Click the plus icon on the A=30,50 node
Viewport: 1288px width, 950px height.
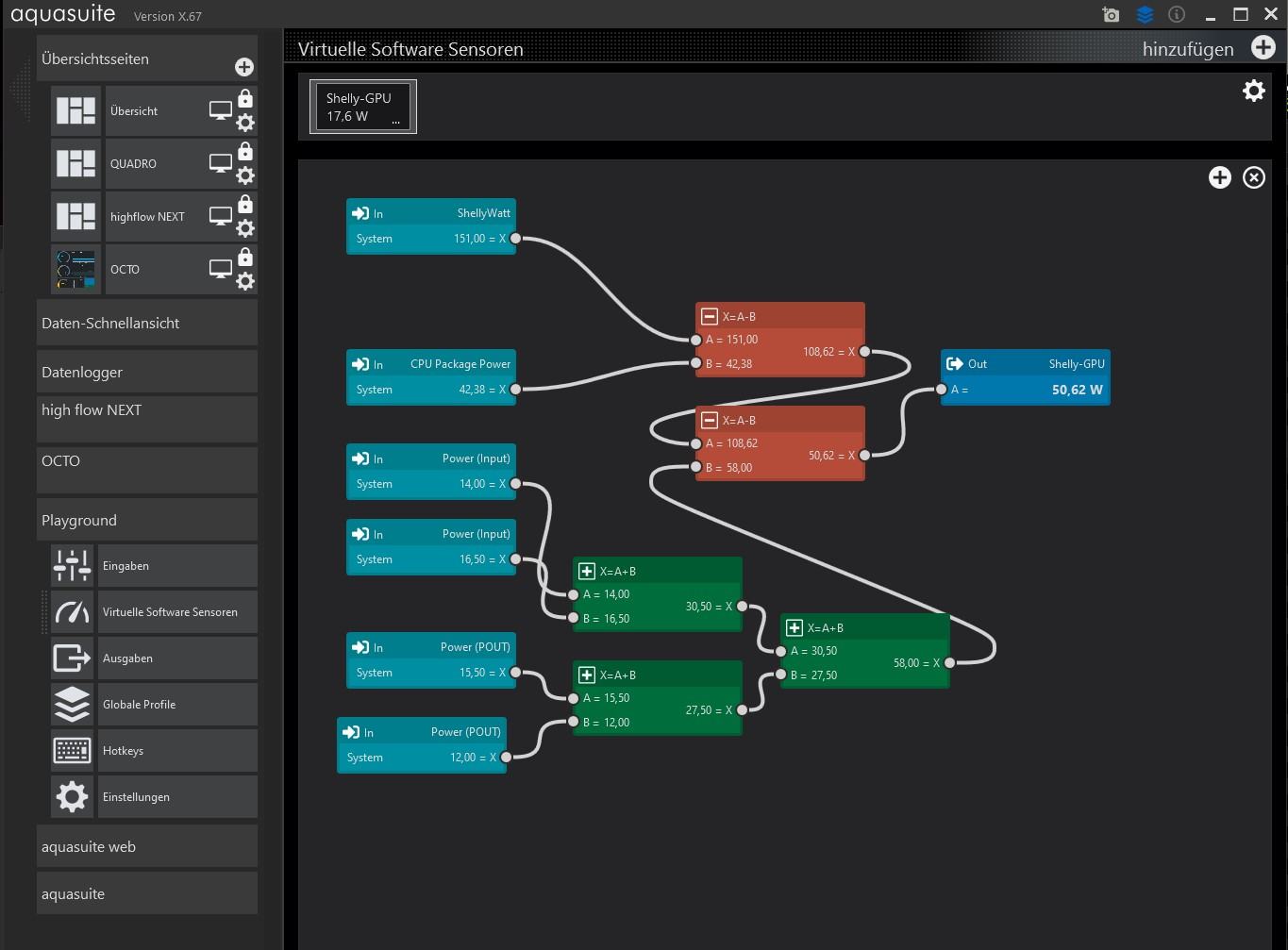[795, 628]
